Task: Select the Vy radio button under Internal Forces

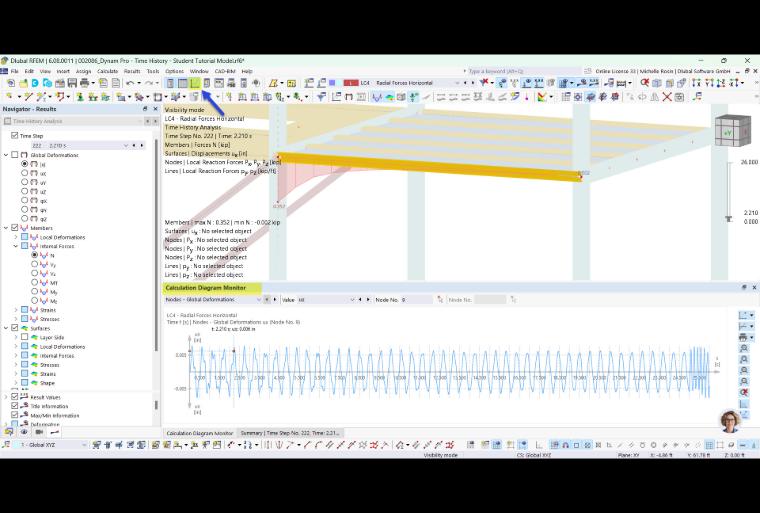Action: [34, 264]
